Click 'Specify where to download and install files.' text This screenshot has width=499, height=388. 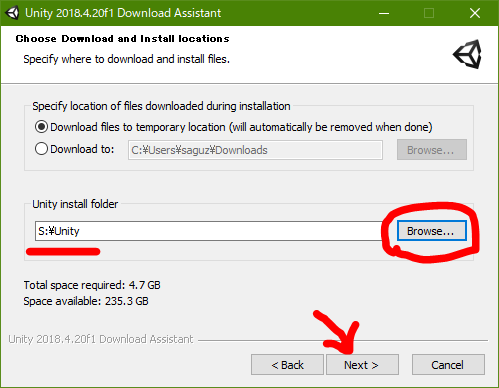[127, 59]
